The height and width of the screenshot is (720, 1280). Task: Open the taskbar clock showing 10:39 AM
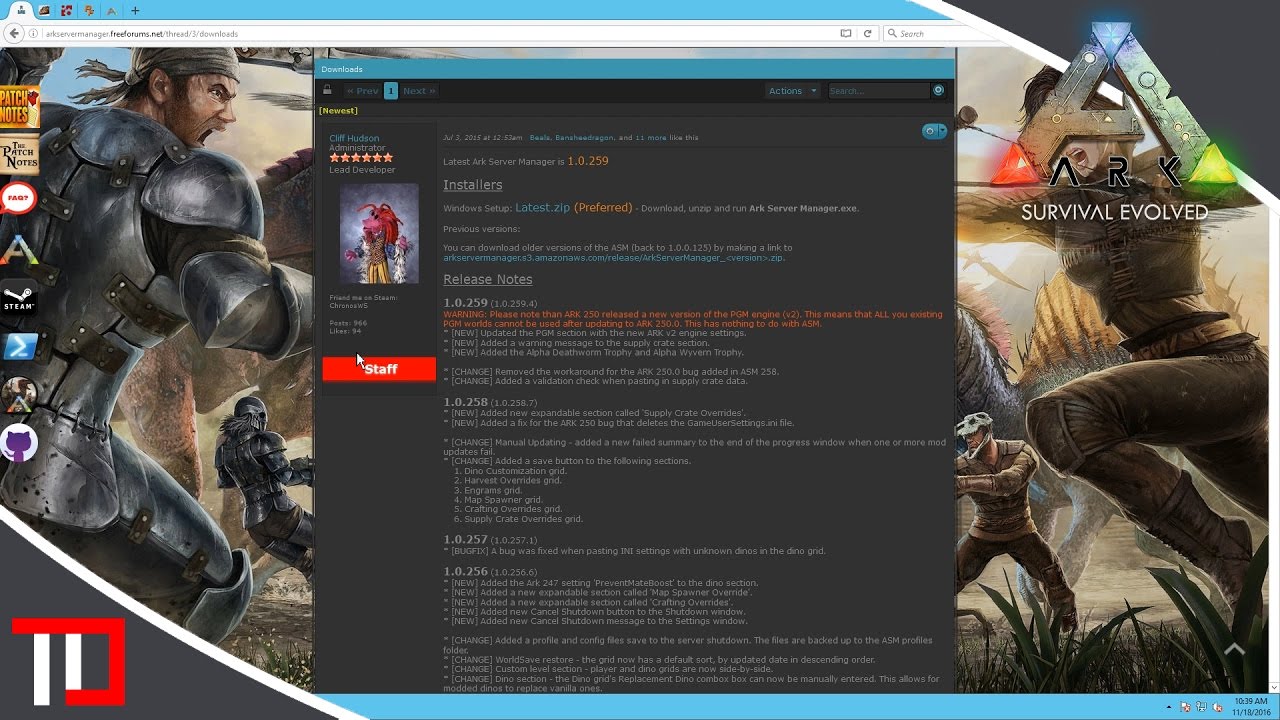[1251, 706]
